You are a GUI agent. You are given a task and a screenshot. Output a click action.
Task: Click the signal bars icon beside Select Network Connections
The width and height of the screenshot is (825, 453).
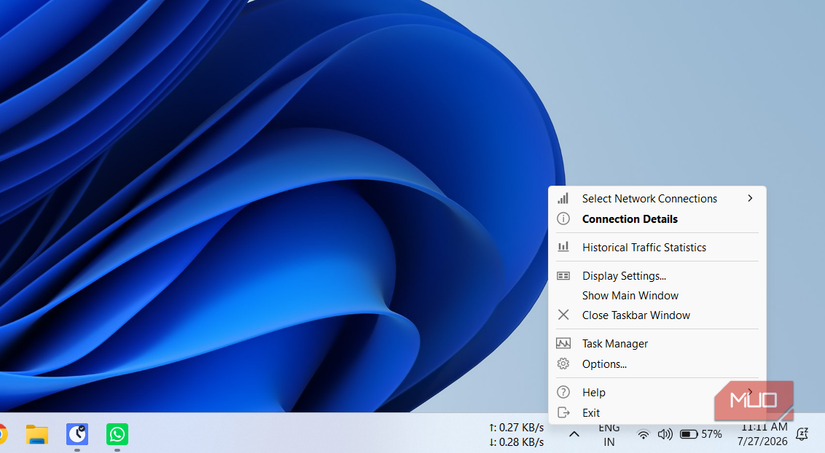point(563,198)
